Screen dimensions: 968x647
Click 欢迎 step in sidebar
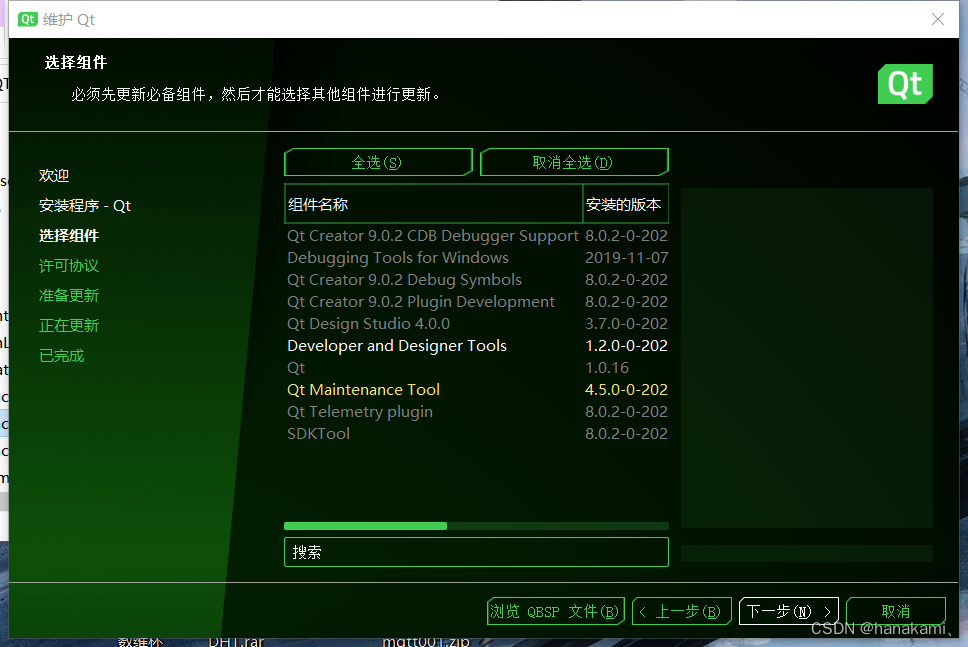[54, 175]
